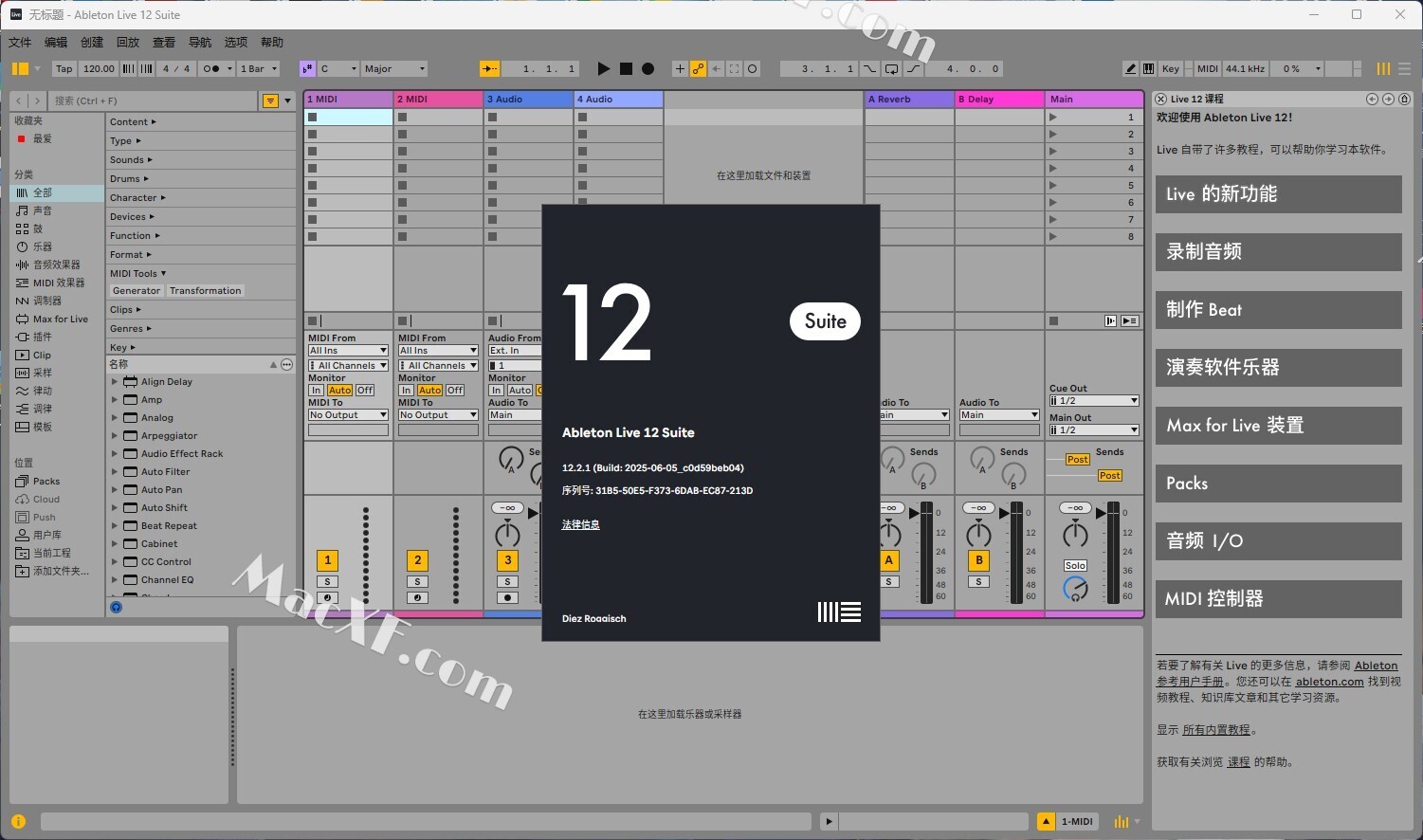Select MIDI 效果器 category in browser

[59, 283]
